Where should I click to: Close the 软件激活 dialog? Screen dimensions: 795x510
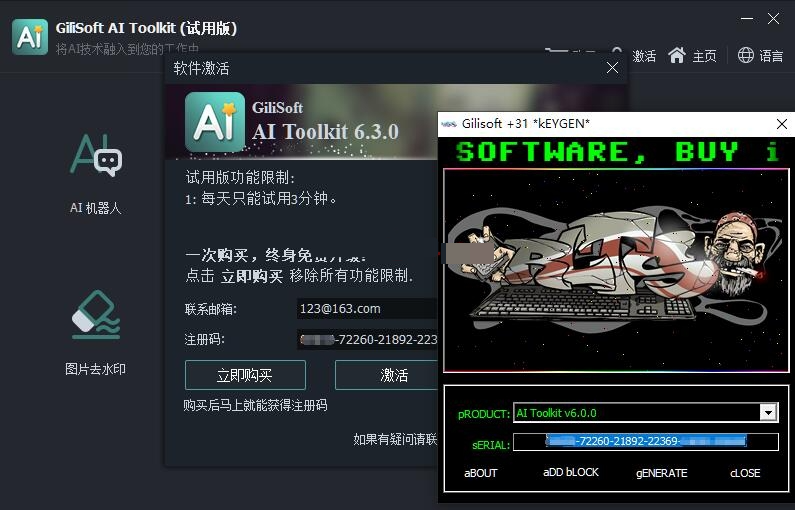click(612, 67)
